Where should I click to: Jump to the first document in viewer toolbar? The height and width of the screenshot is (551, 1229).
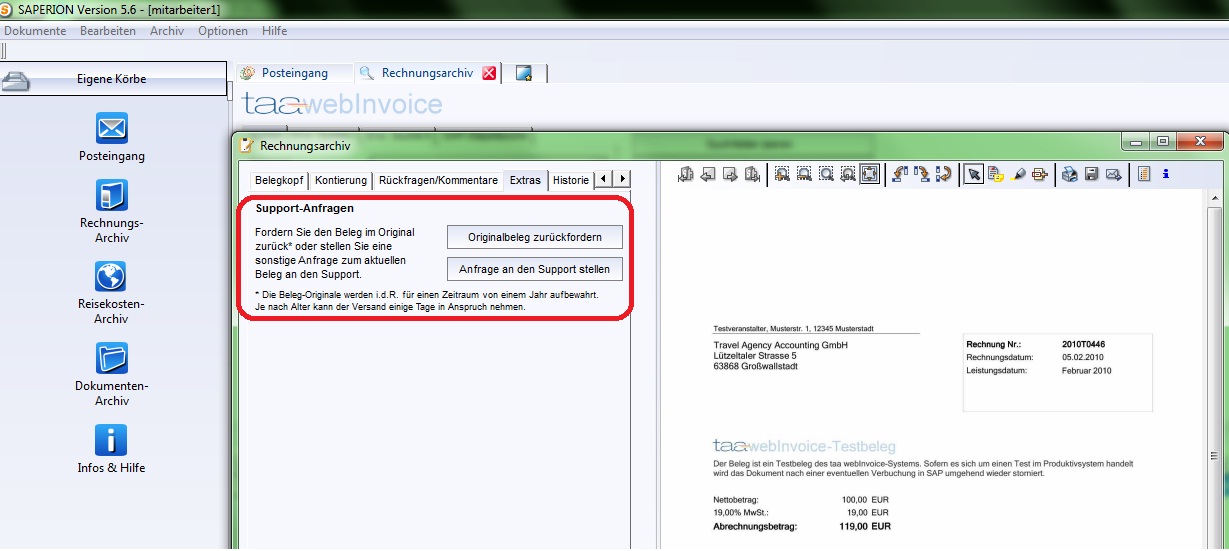pos(685,174)
